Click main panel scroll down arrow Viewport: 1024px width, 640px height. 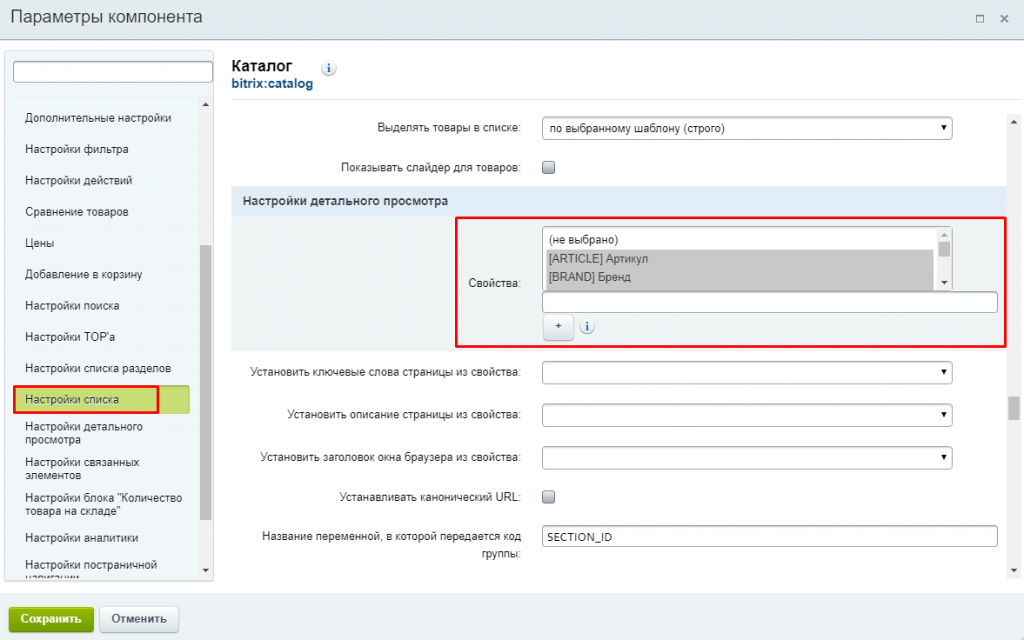[x=1014, y=570]
